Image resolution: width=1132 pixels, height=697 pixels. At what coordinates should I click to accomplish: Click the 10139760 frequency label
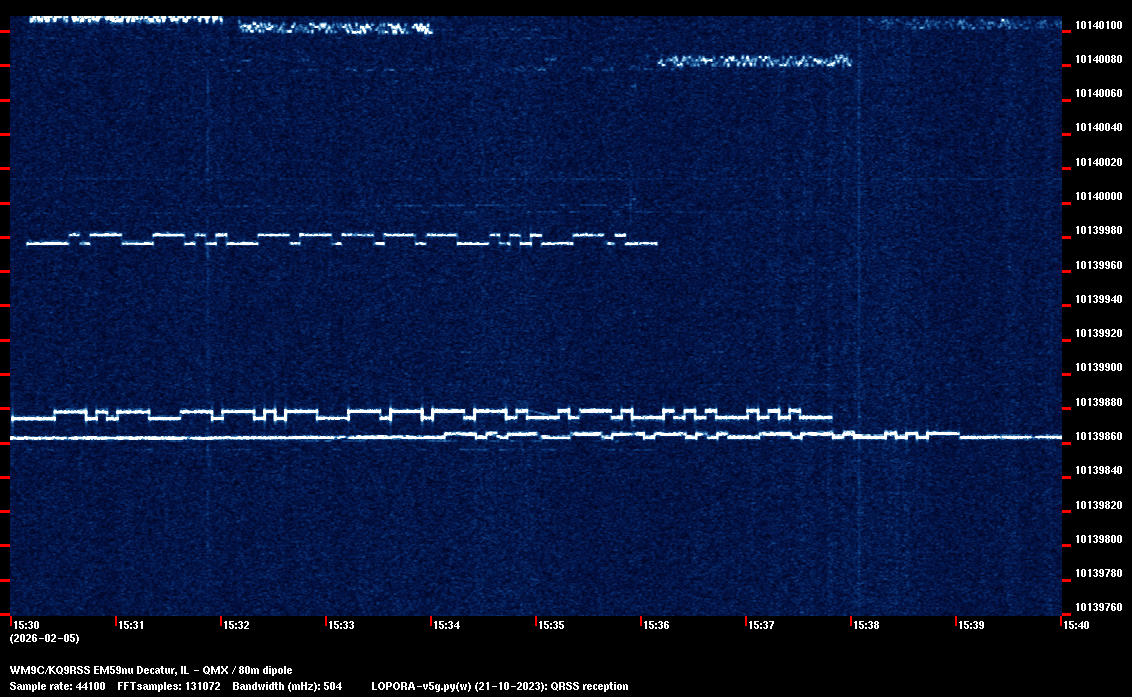pyautogui.click(x=1098, y=607)
